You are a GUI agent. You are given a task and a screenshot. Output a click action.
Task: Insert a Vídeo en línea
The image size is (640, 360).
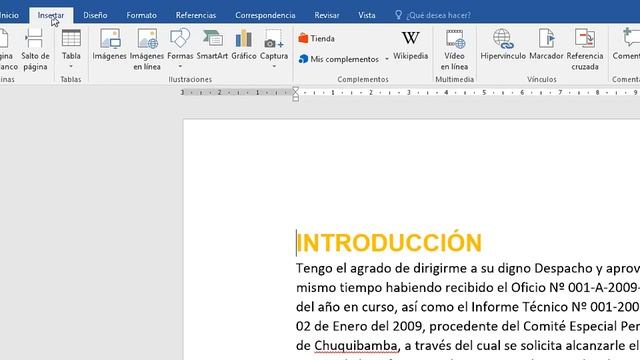pyautogui.click(x=454, y=50)
